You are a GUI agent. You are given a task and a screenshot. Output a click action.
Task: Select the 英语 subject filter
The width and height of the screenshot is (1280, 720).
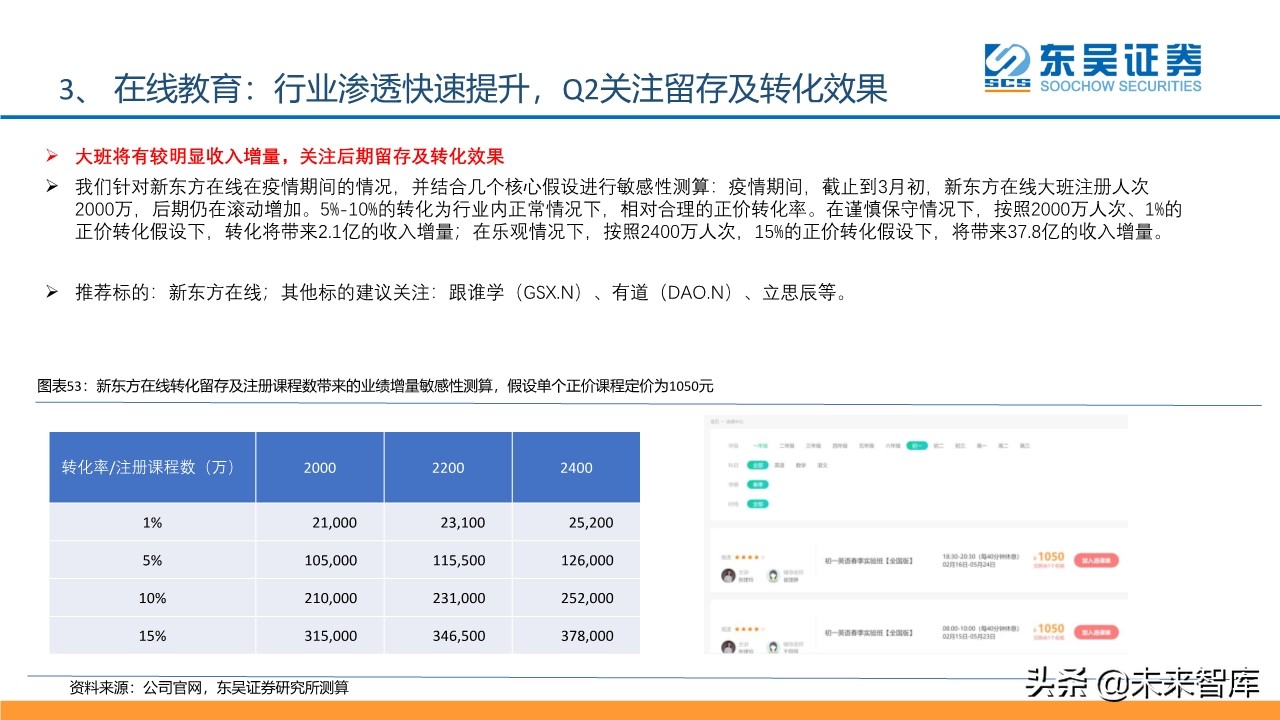coord(779,465)
